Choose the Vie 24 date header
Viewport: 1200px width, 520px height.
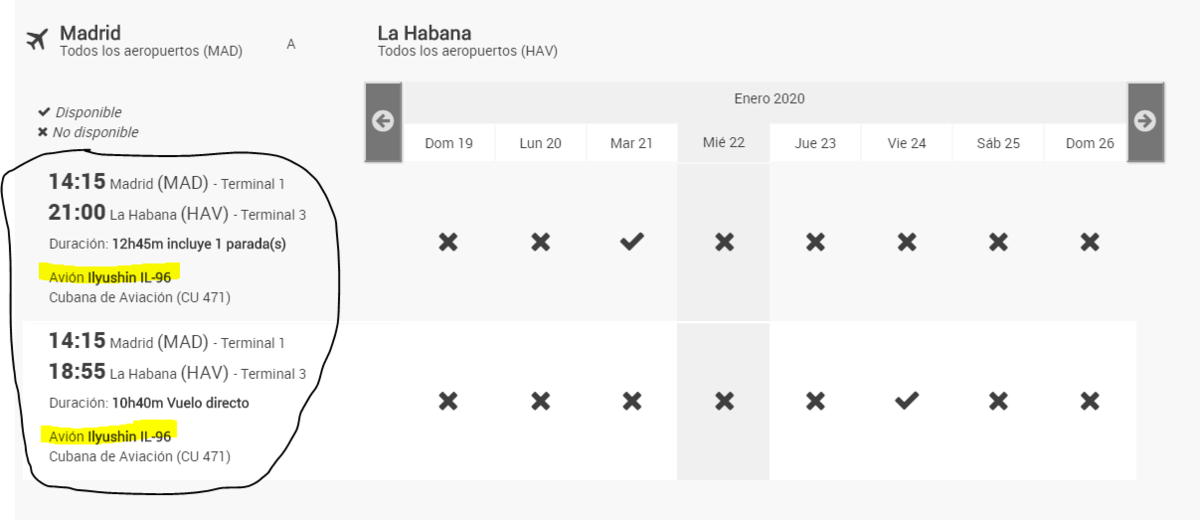click(x=907, y=143)
